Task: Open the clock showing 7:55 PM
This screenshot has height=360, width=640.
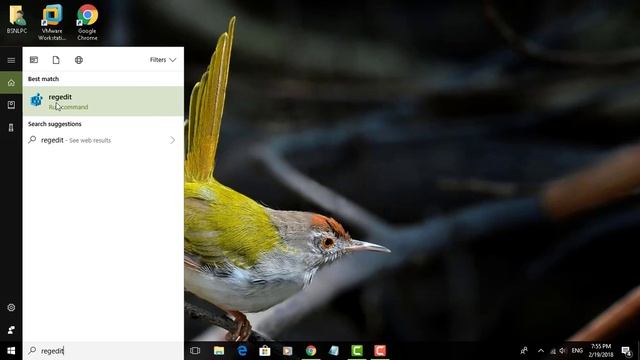Action: pyautogui.click(x=601, y=351)
